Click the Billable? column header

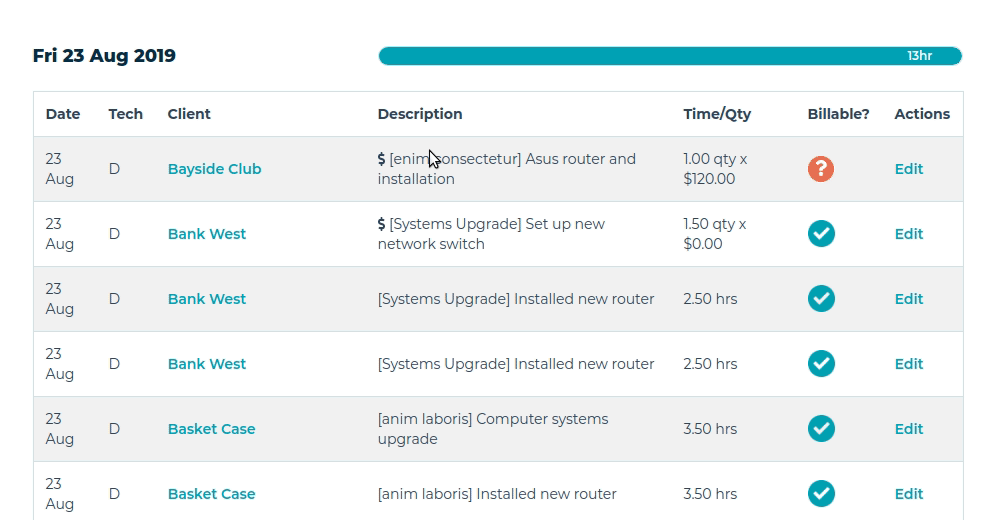(838, 114)
